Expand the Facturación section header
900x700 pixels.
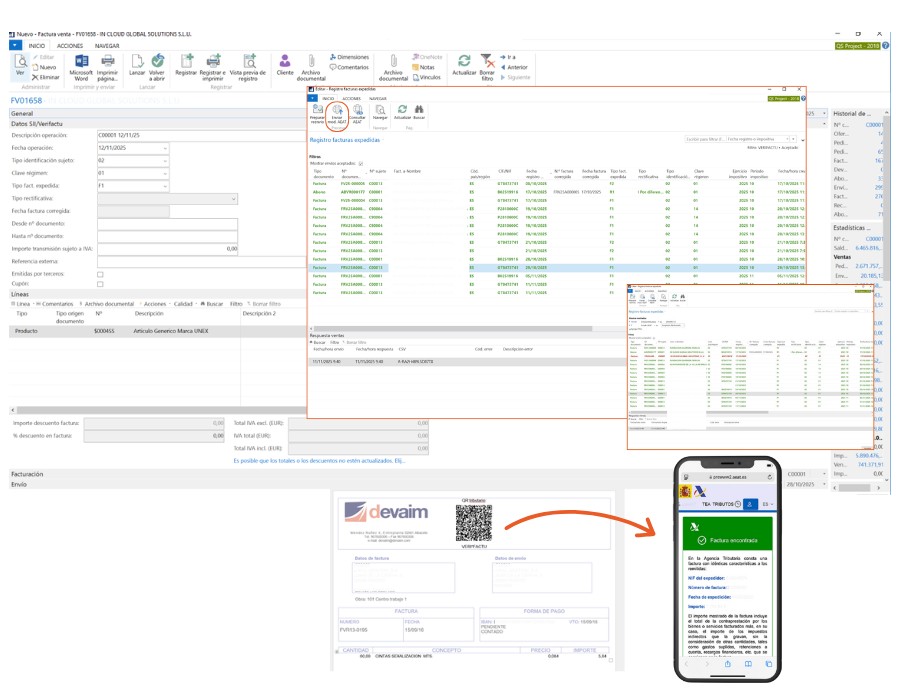[27, 472]
